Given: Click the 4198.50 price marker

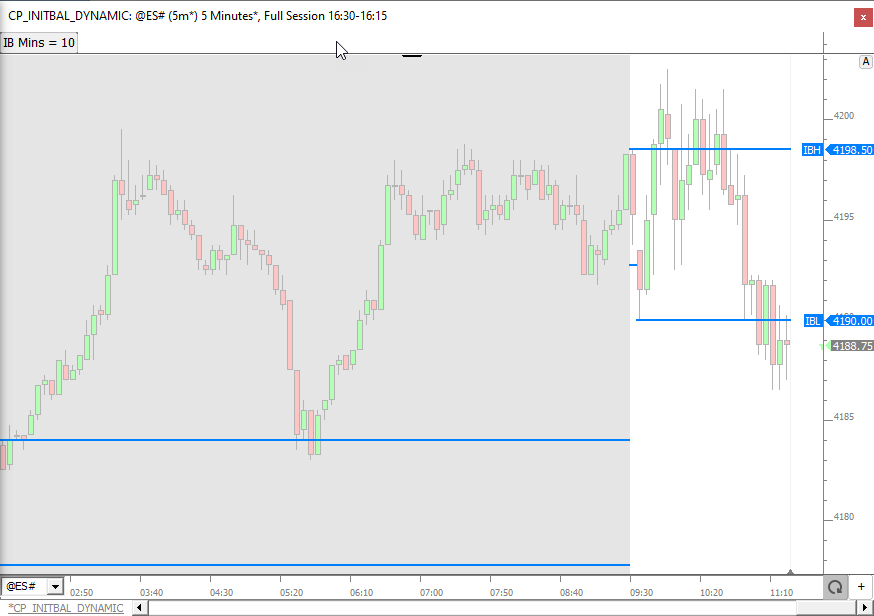Looking at the screenshot, I should pyautogui.click(x=850, y=149).
